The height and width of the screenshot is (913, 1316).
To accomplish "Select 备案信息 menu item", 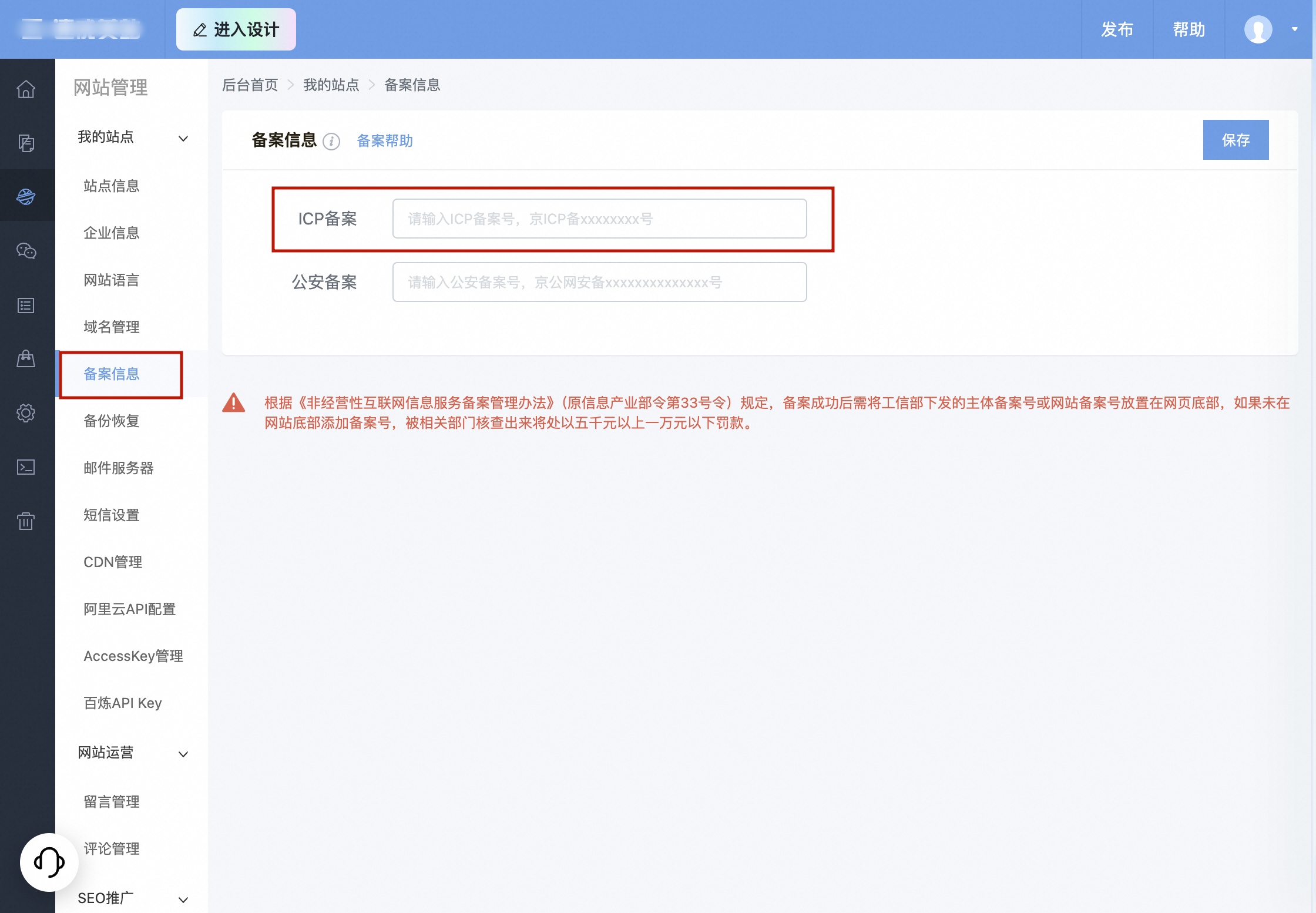I will coord(112,374).
